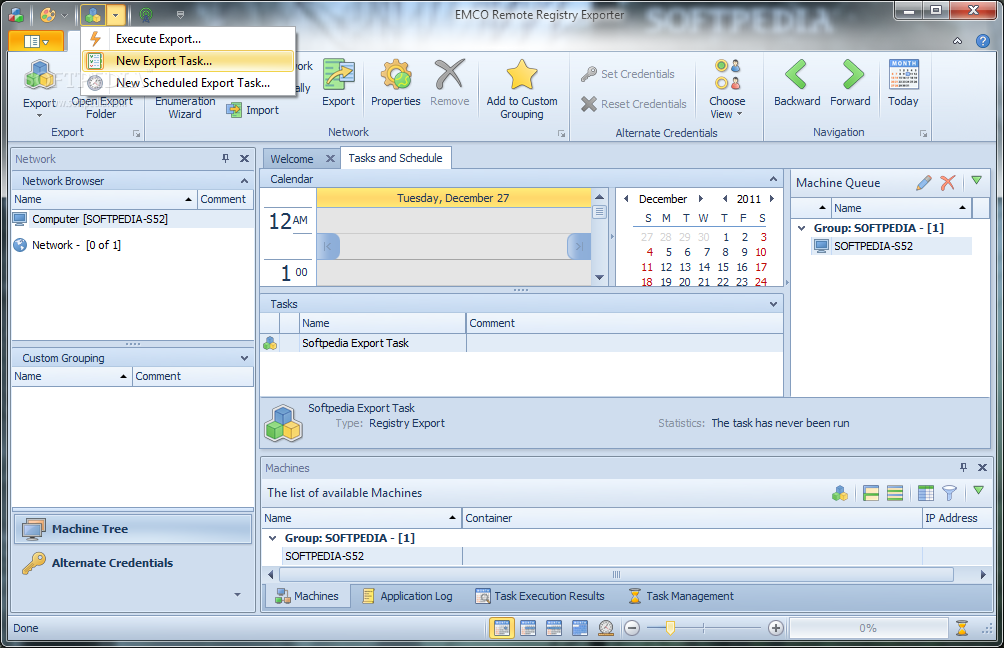The image size is (1004, 648).
Task: Click the clock time-scale status icon
Action: (606, 628)
